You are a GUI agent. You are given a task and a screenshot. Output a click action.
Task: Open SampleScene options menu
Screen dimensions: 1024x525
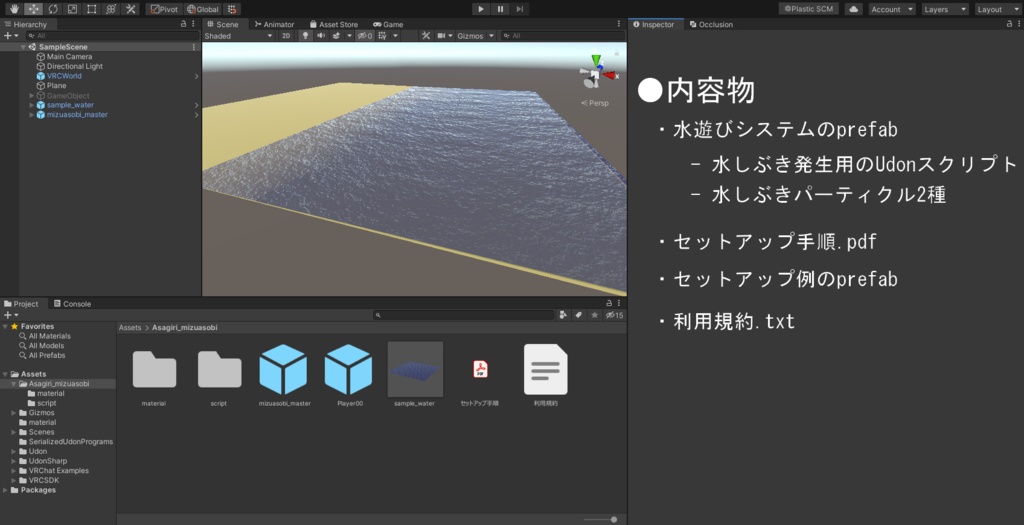click(194, 47)
